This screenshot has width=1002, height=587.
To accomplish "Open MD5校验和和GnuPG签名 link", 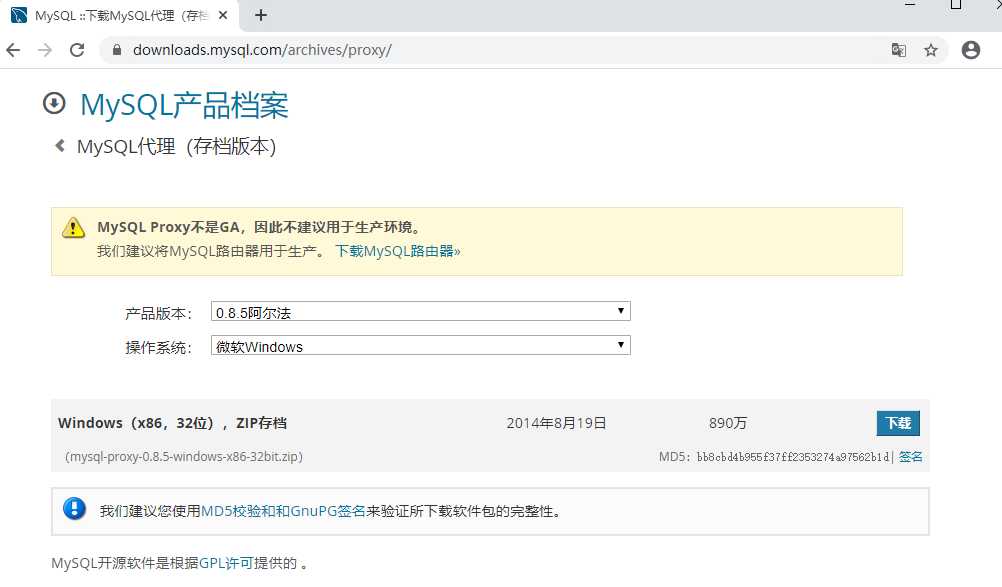I will (x=283, y=511).
